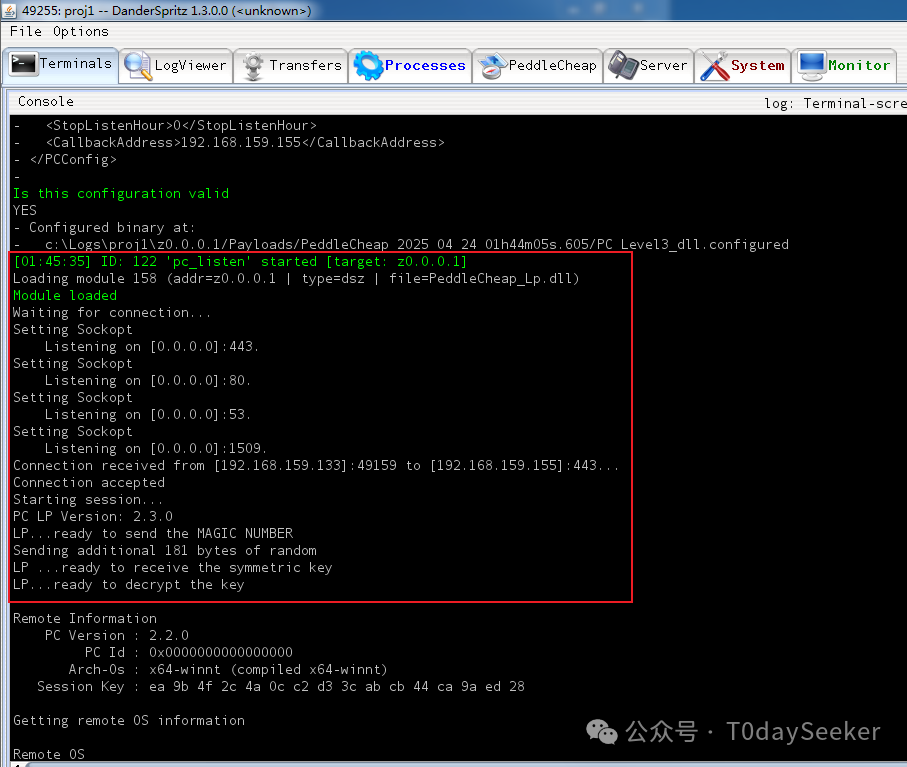Click the LogViewer magnifier icon
The width and height of the screenshot is (907, 767).
pos(138,66)
